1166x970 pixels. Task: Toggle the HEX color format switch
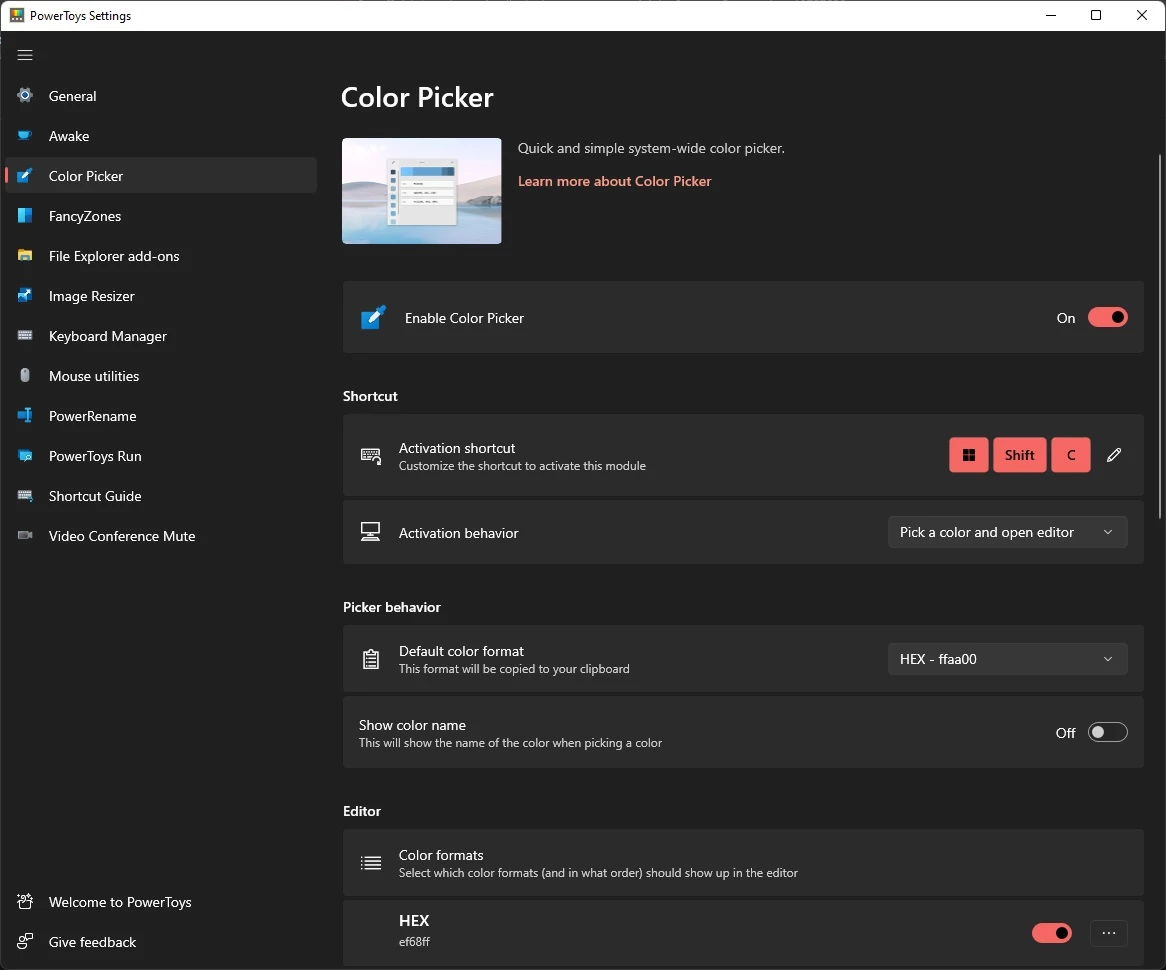click(x=1051, y=933)
